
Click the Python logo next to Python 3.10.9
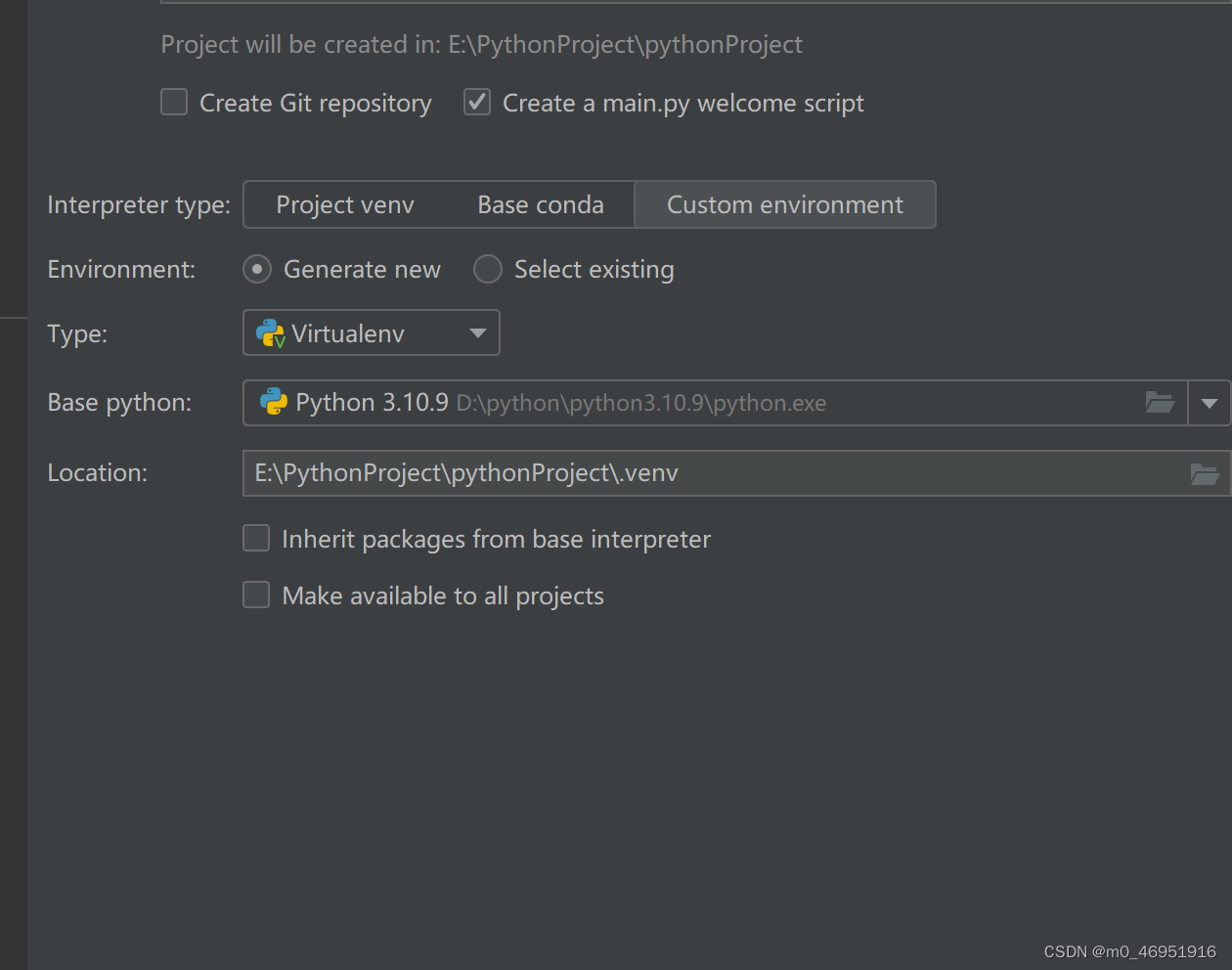pyautogui.click(x=274, y=402)
